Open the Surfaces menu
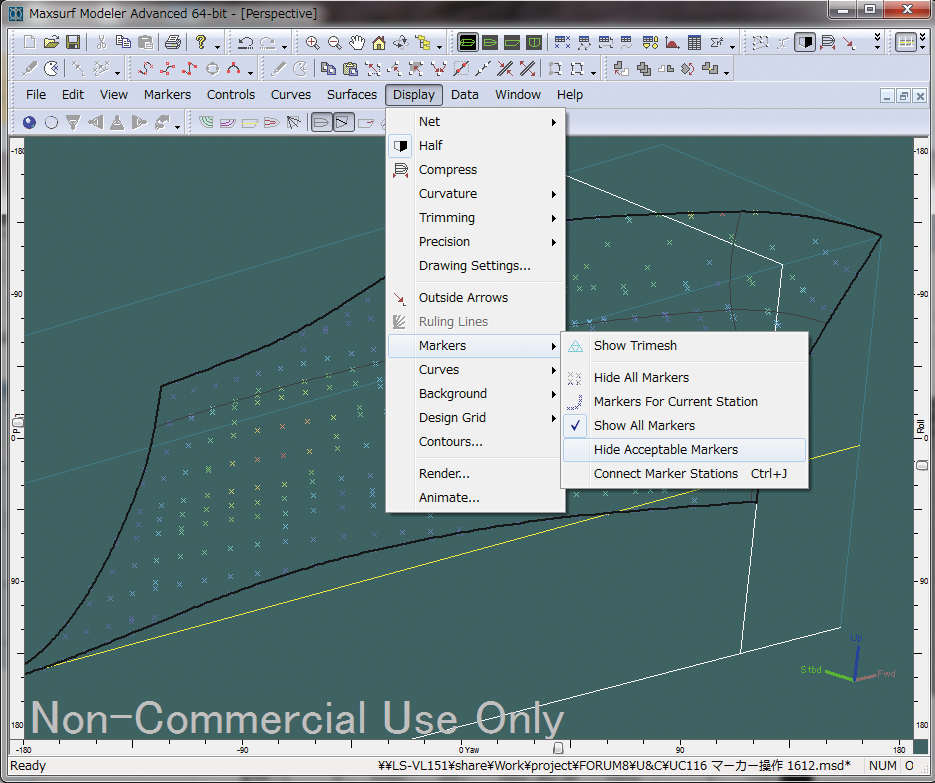 (x=352, y=95)
